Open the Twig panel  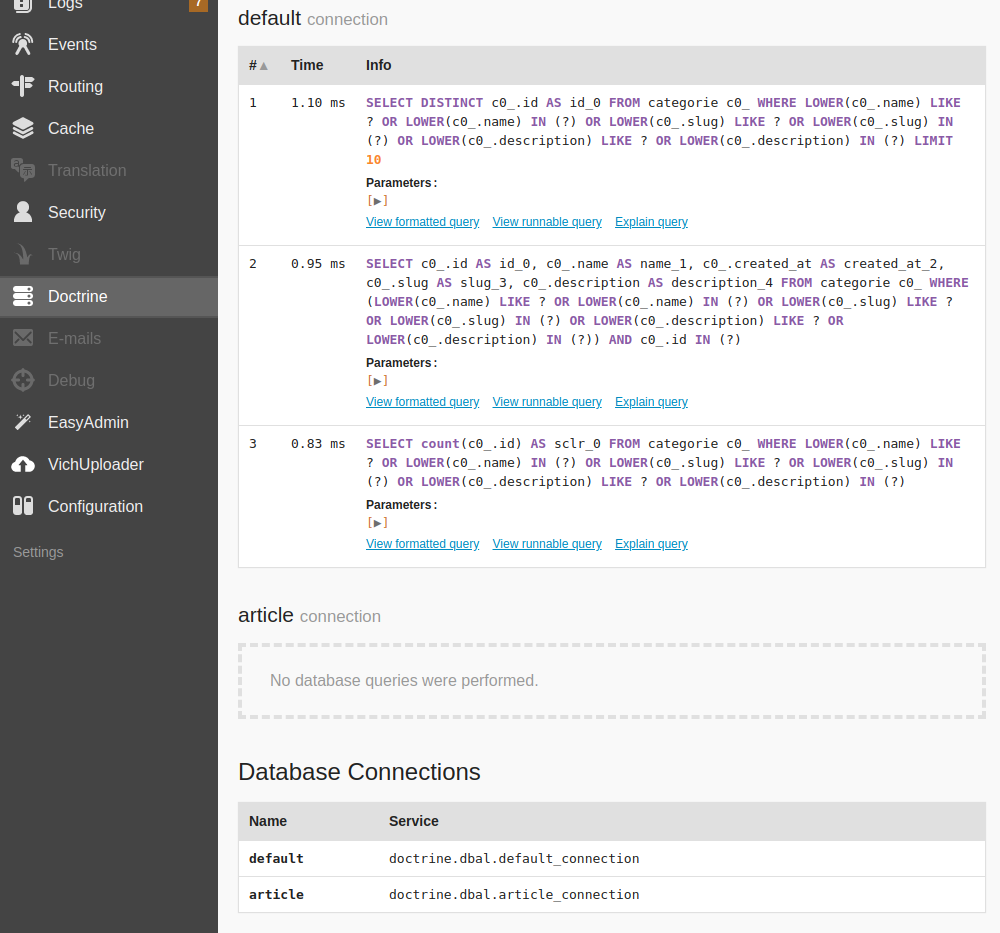(x=22, y=254)
